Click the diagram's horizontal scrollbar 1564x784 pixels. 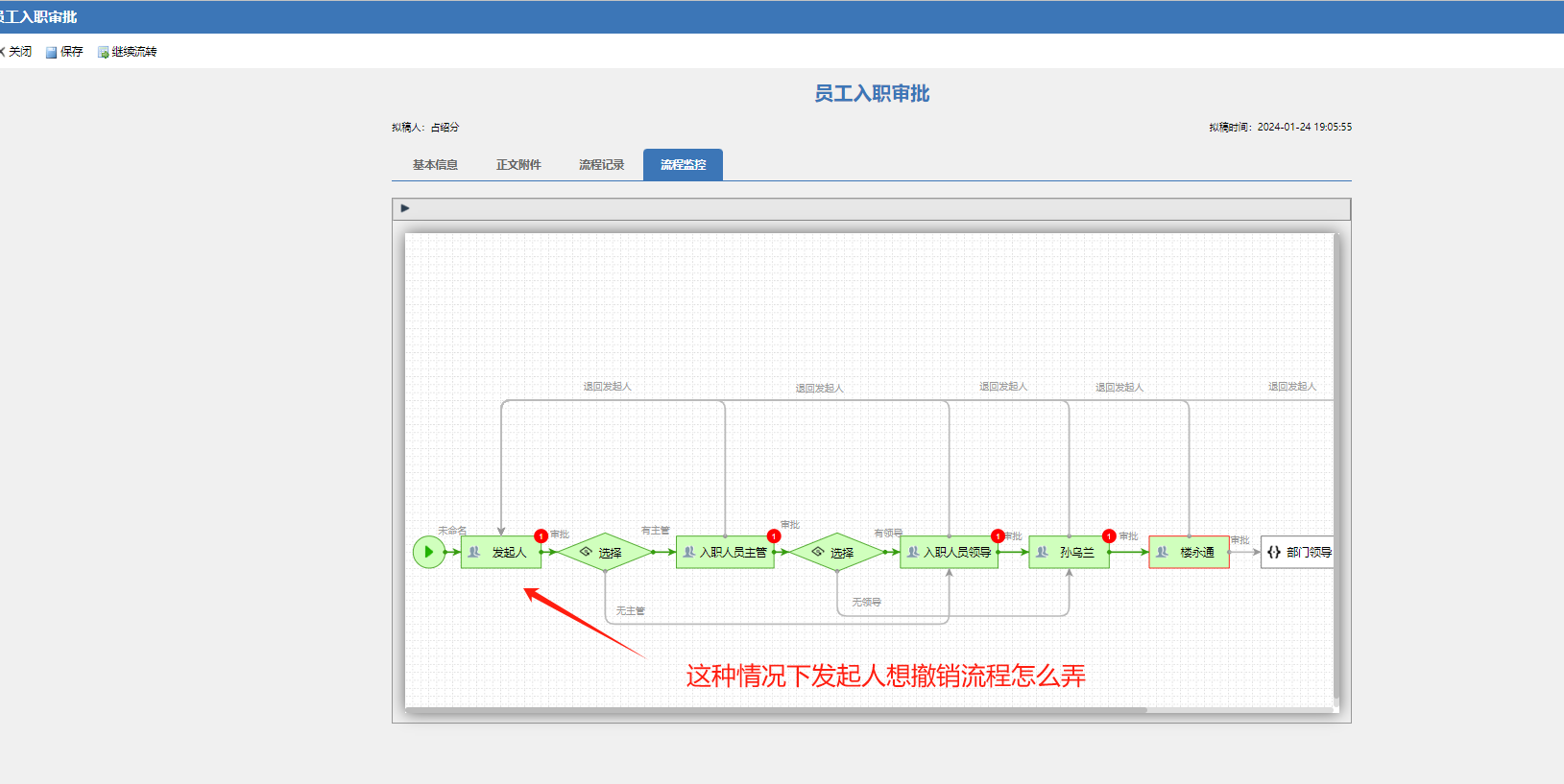[776, 710]
